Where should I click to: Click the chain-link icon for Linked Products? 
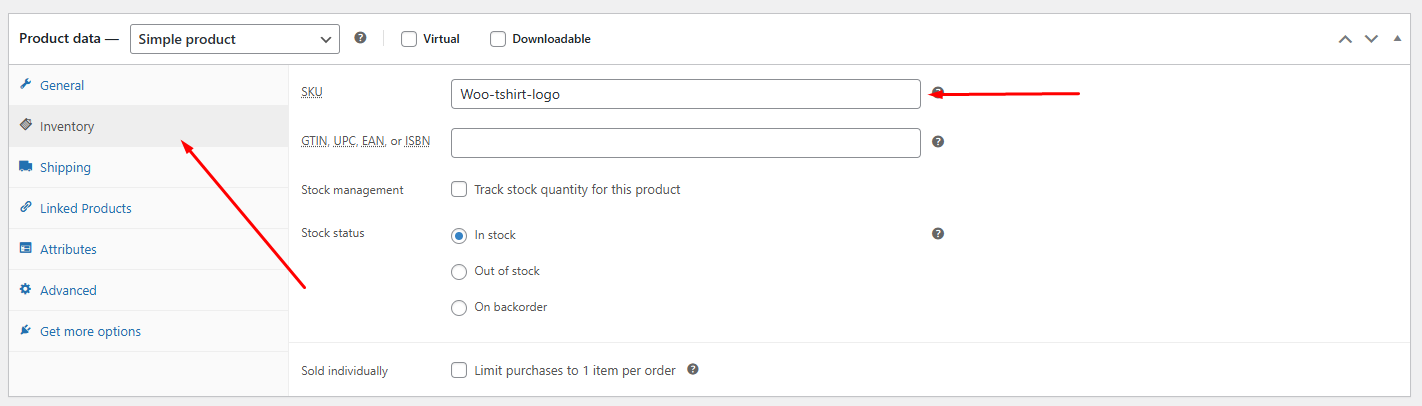coord(26,208)
